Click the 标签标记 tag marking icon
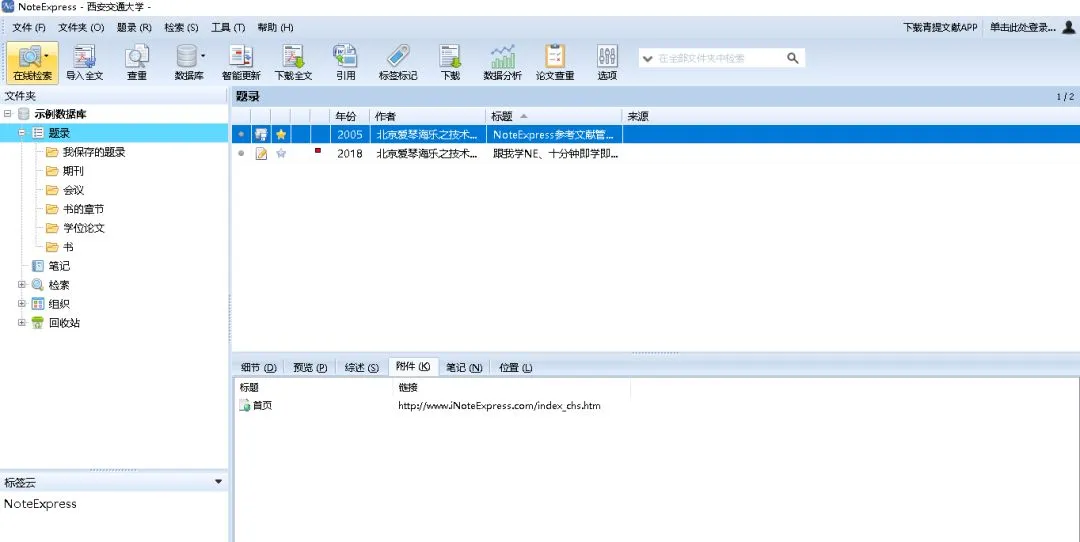Screen dimensions: 1080x542 click(398, 63)
